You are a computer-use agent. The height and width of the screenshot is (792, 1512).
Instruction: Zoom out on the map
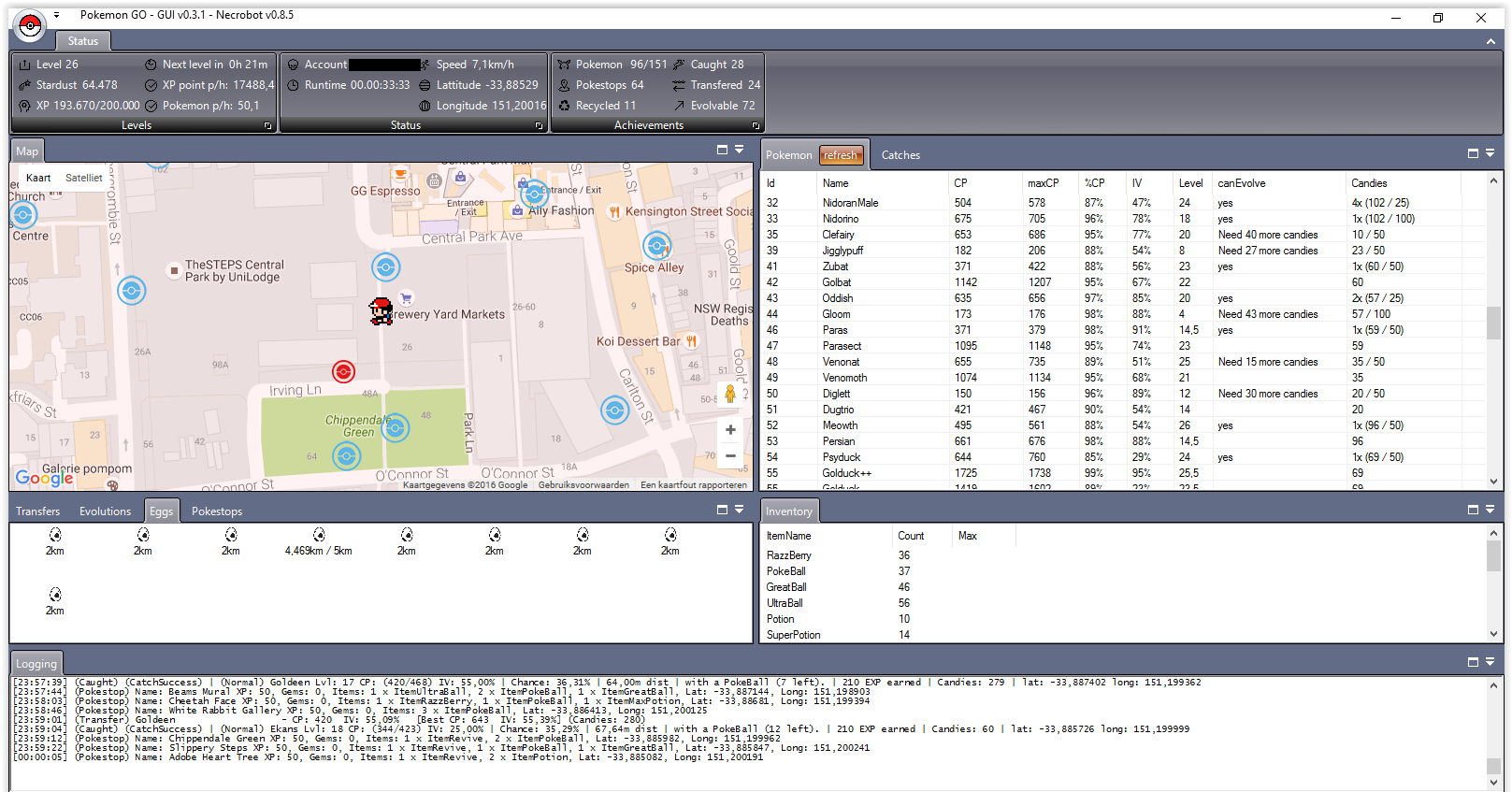pyautogui.click(x=730, y=456)
